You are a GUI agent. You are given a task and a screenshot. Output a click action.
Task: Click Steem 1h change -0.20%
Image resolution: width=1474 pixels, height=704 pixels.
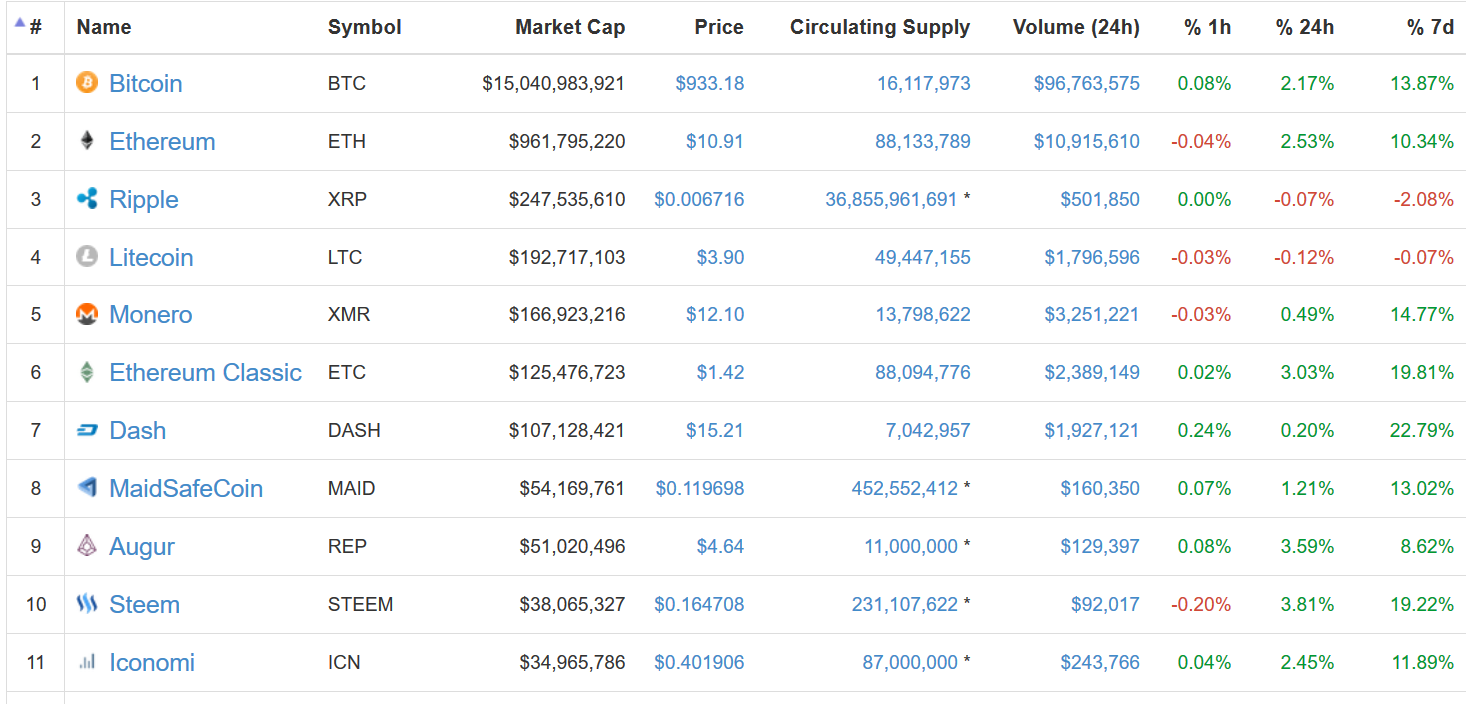click(1201, 604)
